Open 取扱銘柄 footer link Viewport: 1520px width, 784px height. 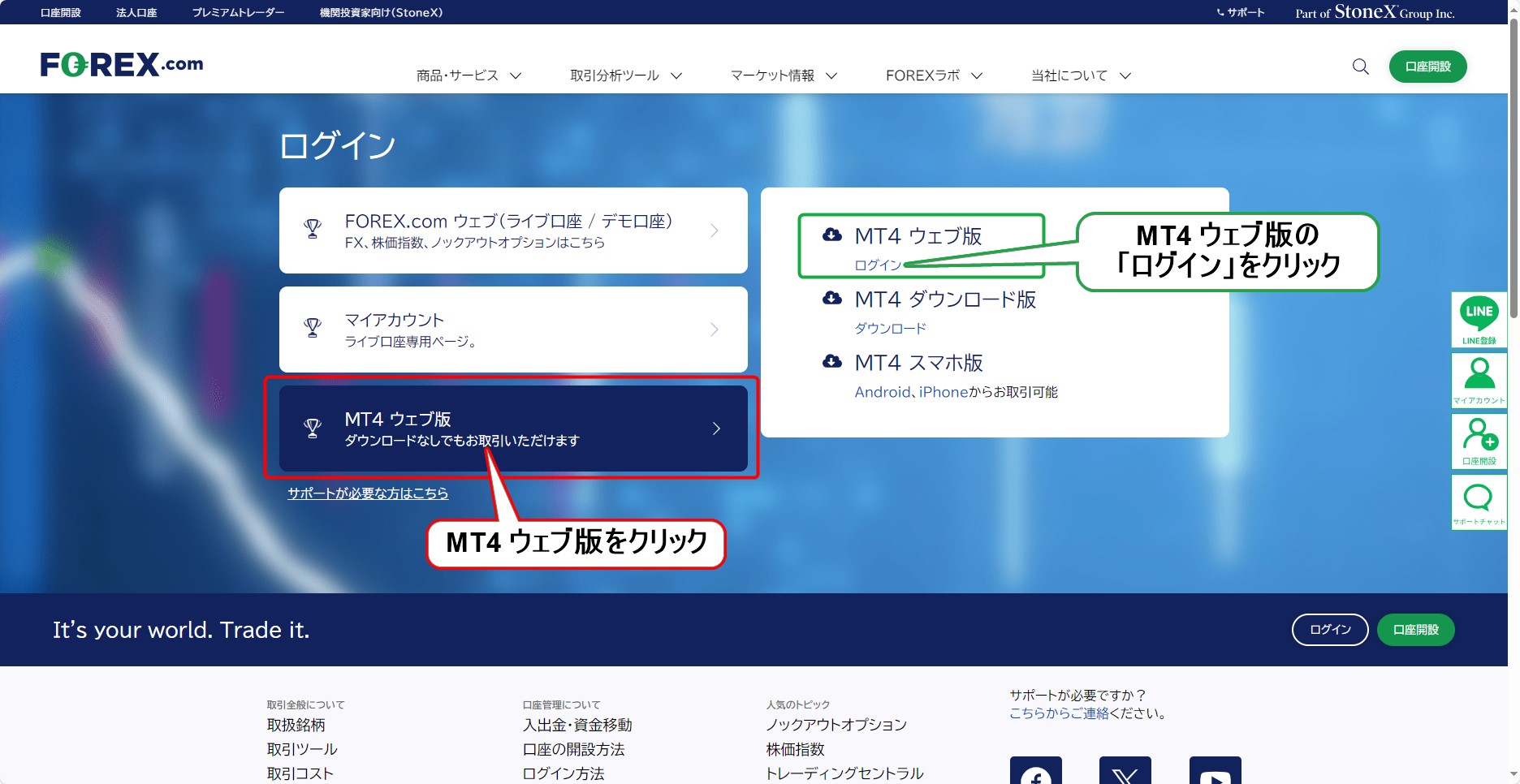pyautogui.click(x=296, y=725)
